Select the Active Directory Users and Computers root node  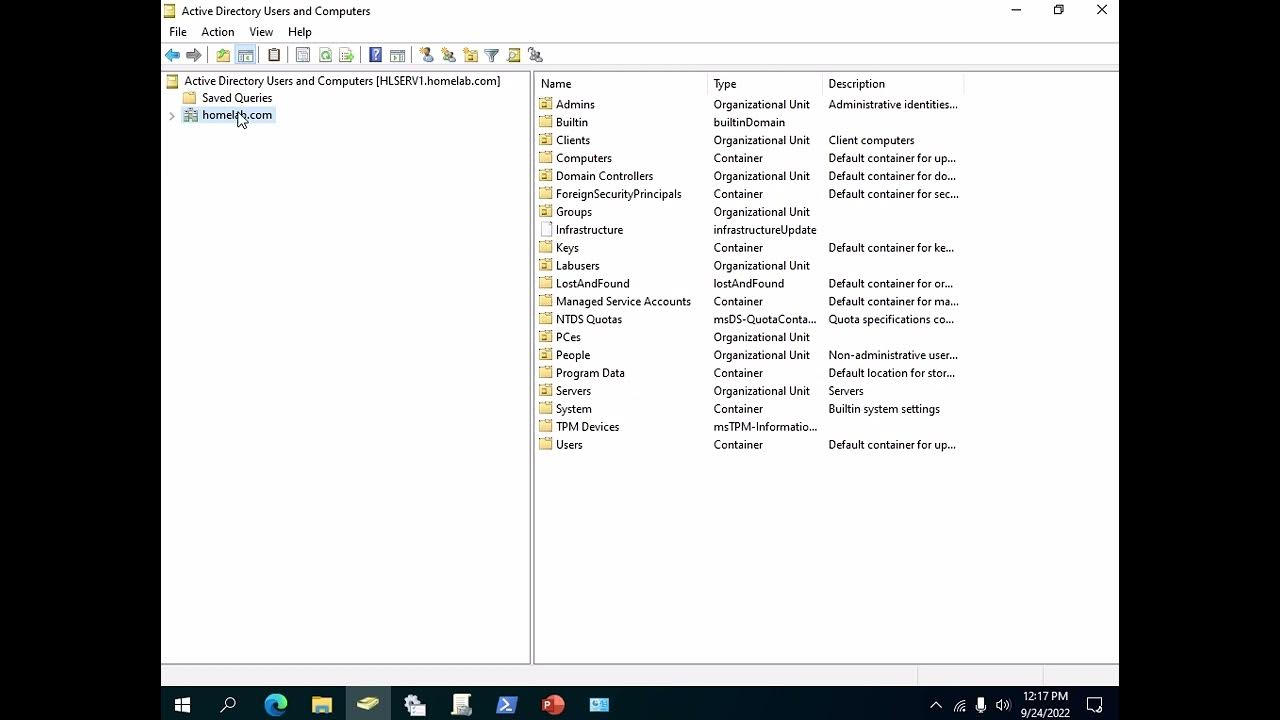pyautogui.click(x=342, y=81)
